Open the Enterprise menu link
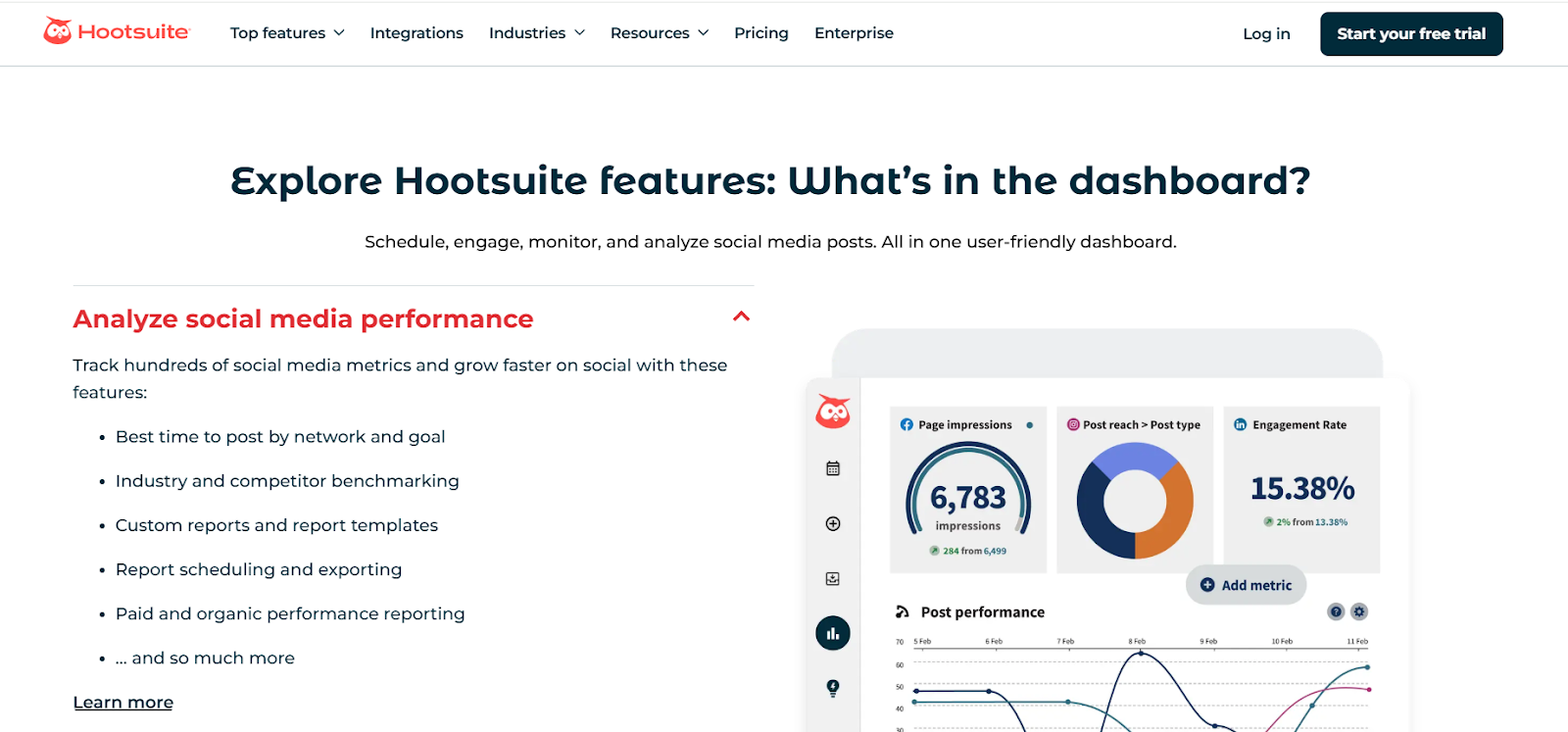The image size is (1568, 732). pyautogui.click(x=854, y=32)
